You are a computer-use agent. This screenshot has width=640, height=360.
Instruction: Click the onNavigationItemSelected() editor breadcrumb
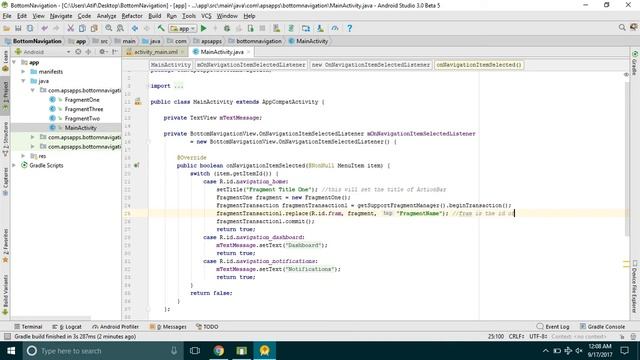coord(479,64)
